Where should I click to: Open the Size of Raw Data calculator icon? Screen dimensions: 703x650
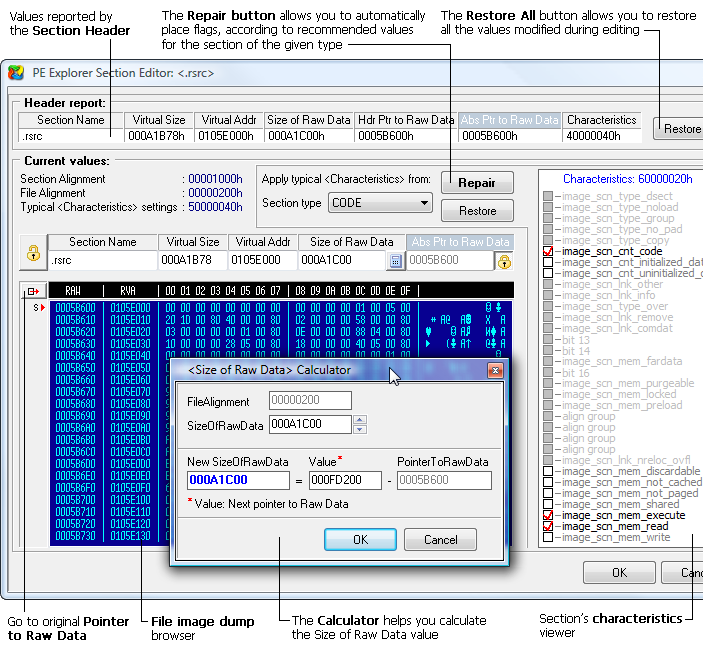click(x=395, y=261)
